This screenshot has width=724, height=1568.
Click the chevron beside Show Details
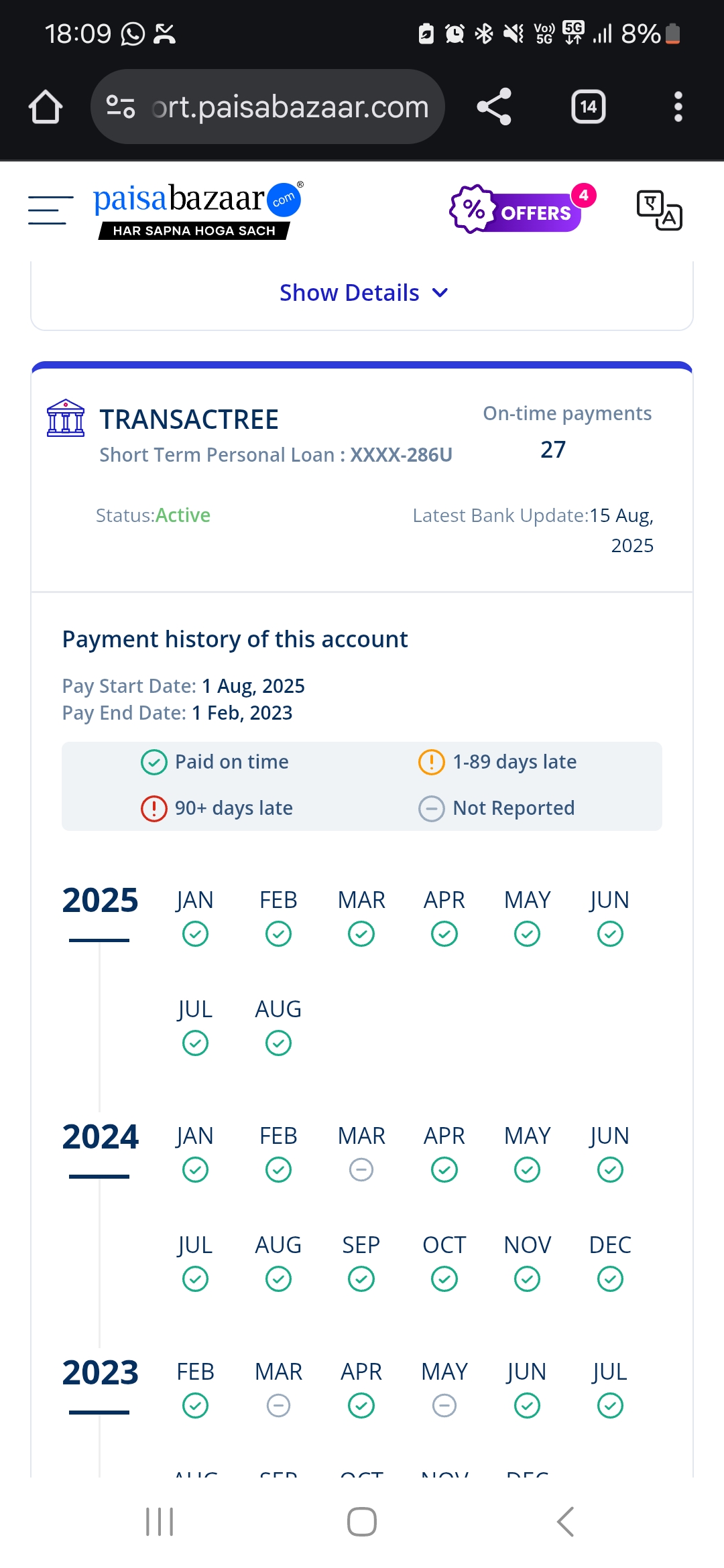440,293
